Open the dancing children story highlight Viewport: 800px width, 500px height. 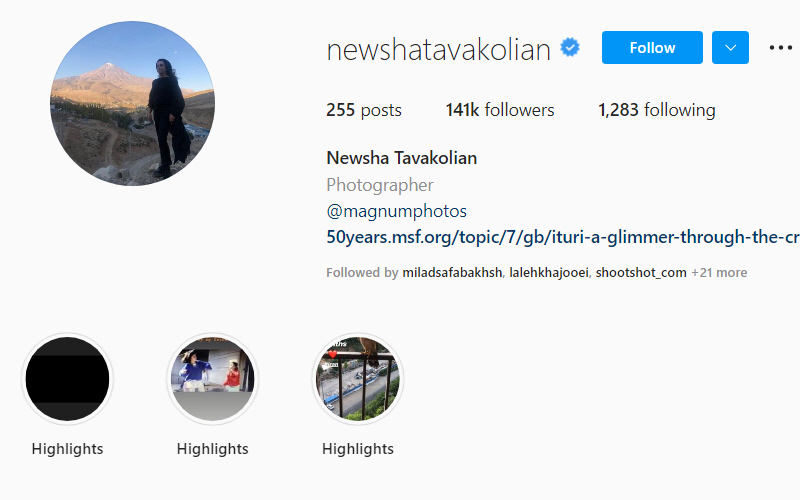point(212,379)
